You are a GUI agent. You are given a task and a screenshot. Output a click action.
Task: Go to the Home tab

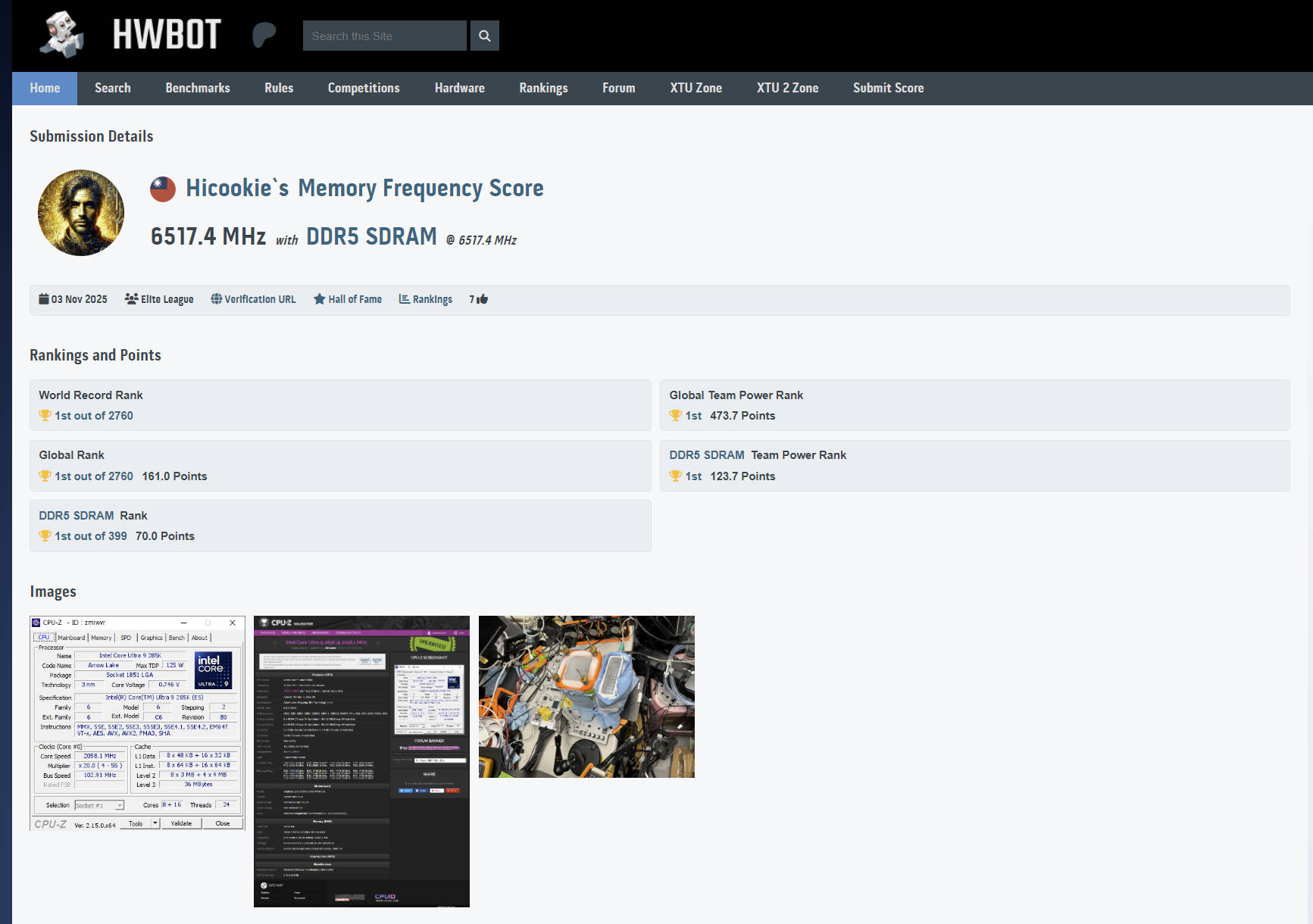45,88
